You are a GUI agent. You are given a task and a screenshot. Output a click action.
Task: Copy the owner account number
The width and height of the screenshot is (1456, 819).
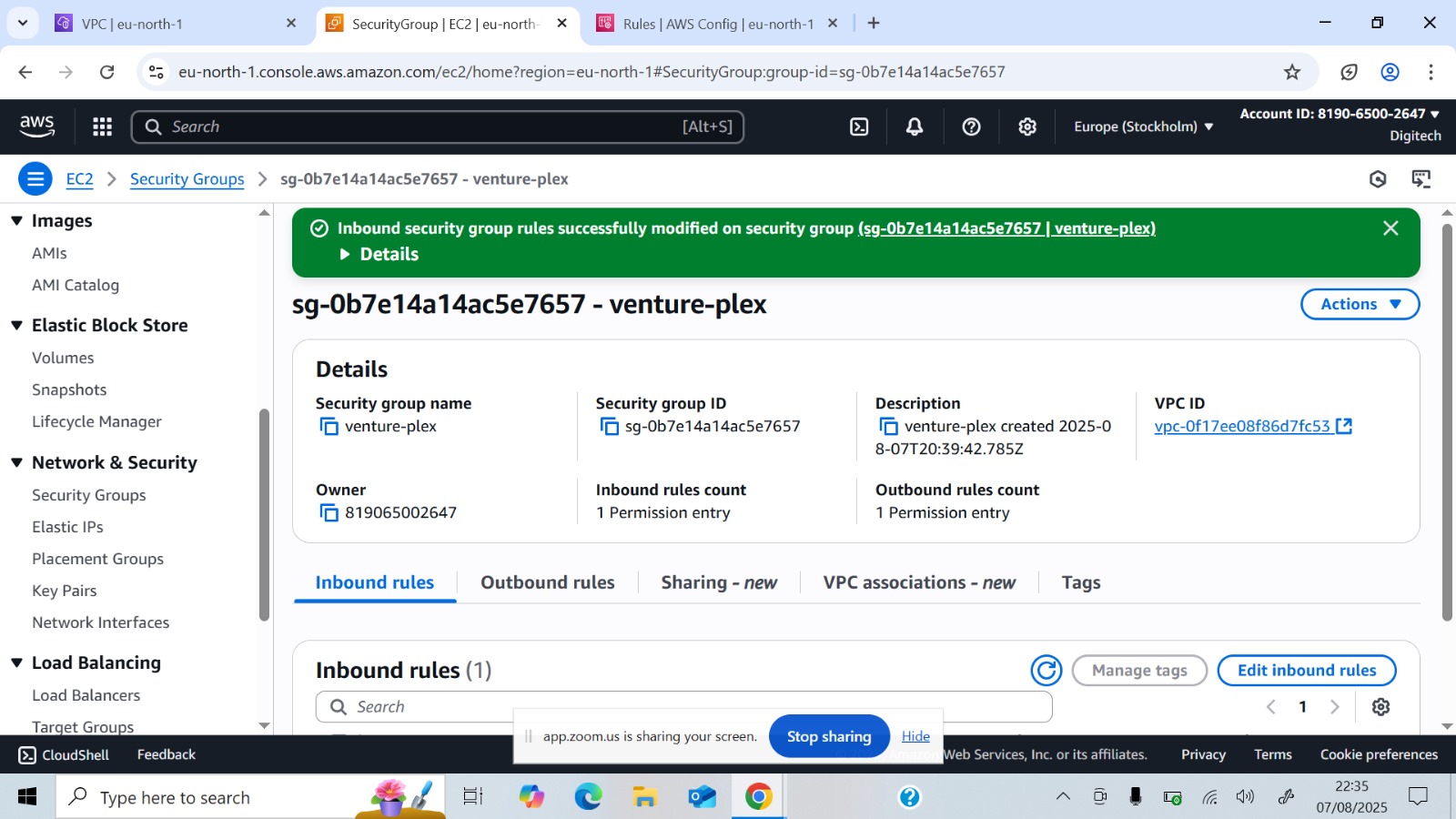[329, 513]
